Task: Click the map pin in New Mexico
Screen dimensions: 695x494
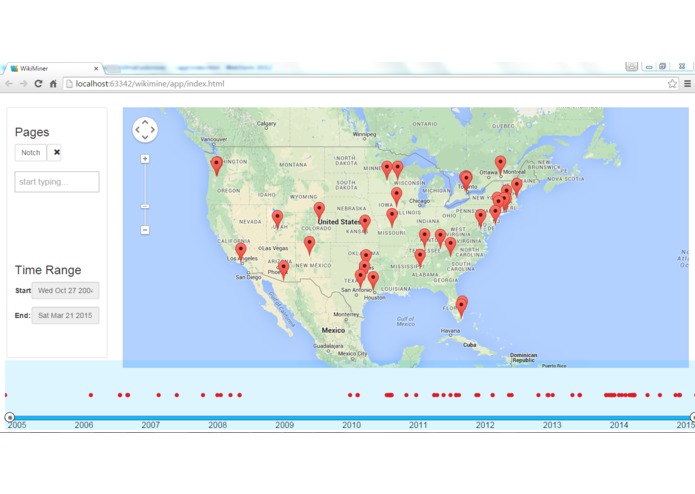Action: (309, 246)
